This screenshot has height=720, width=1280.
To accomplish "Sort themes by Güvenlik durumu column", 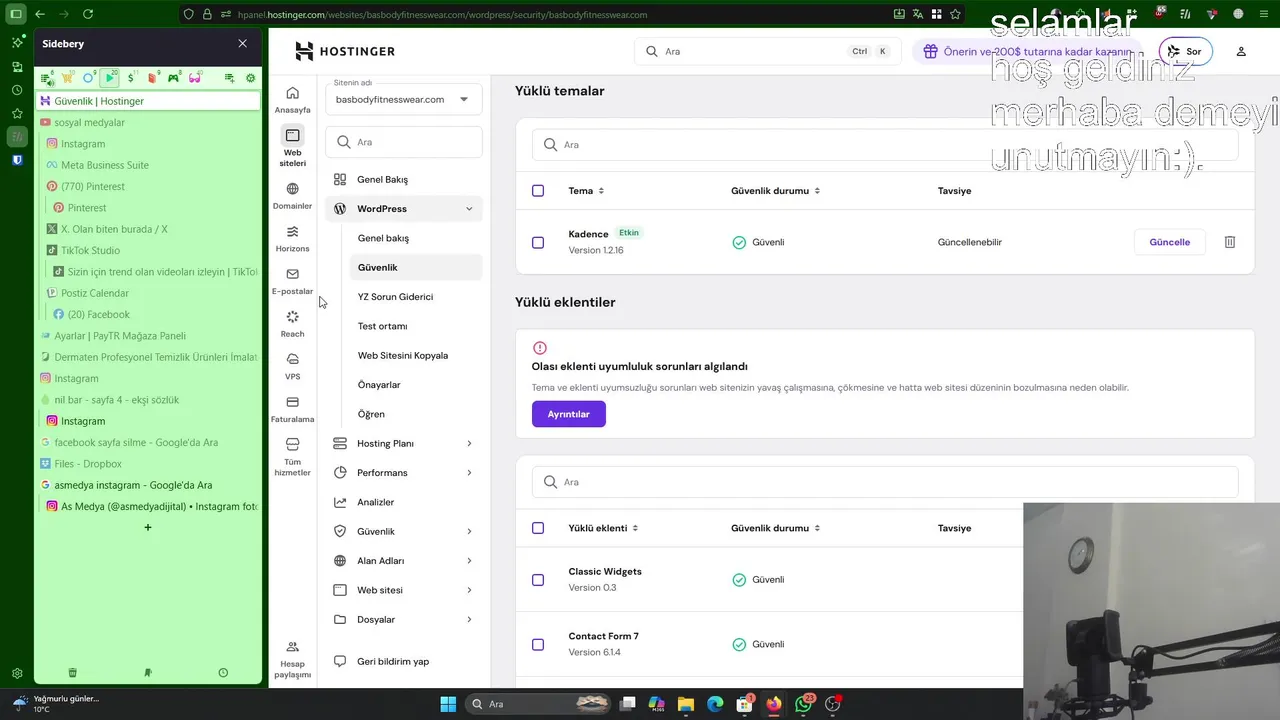I will [776, 191].
